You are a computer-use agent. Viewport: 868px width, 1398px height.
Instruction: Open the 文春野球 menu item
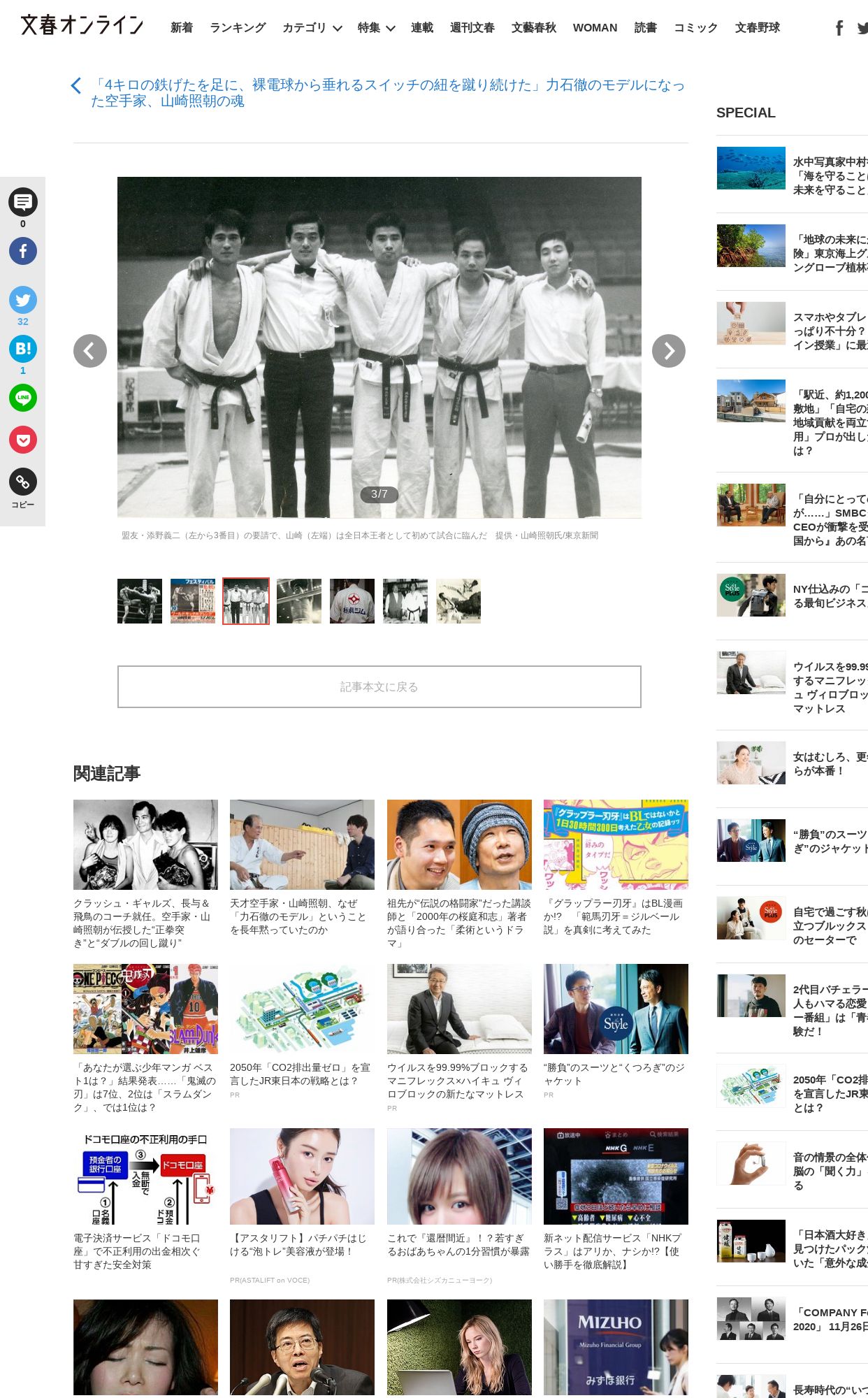(x=758, y=28)
